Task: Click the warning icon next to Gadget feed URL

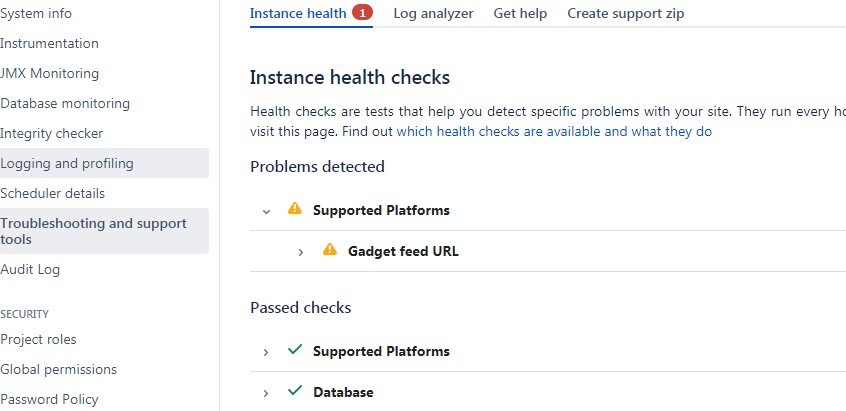Action: click(330, 249)
